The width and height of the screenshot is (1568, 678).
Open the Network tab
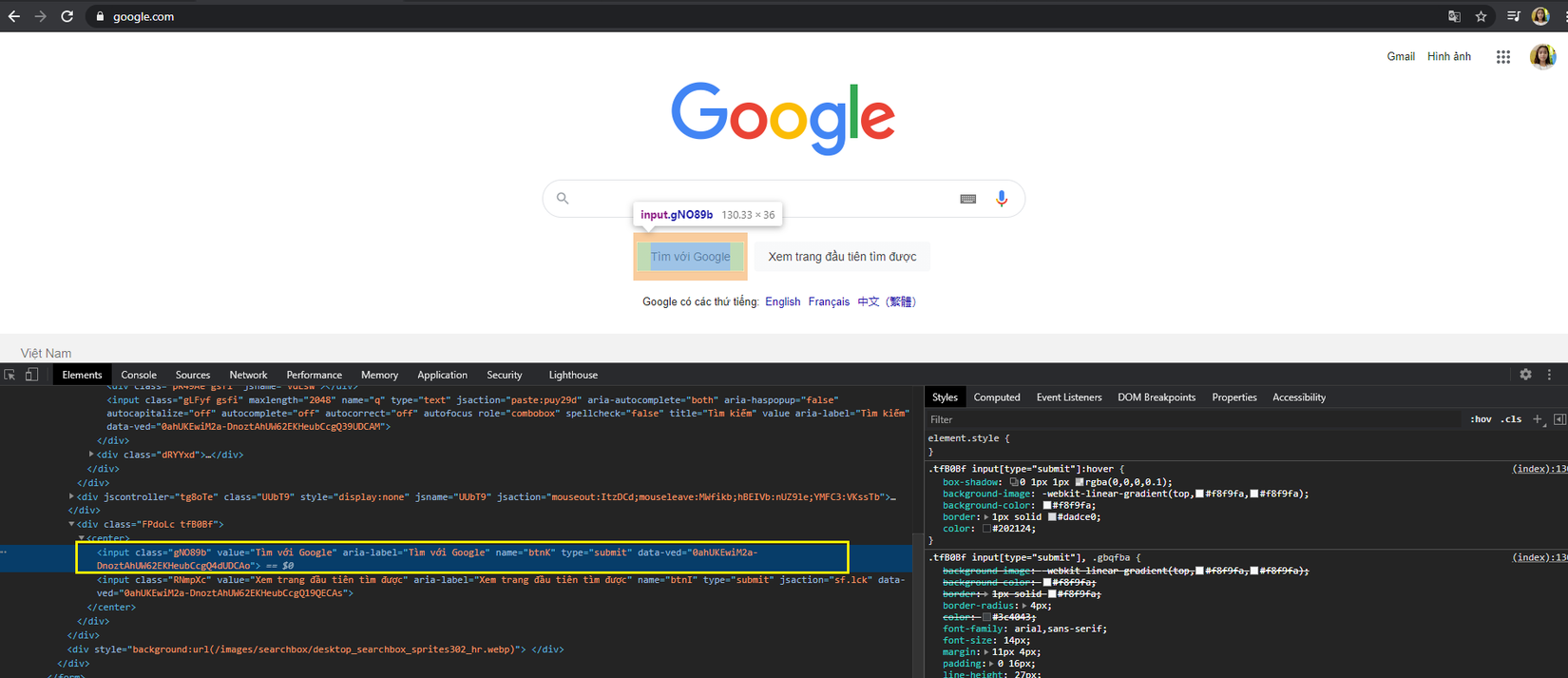point(248,375)
